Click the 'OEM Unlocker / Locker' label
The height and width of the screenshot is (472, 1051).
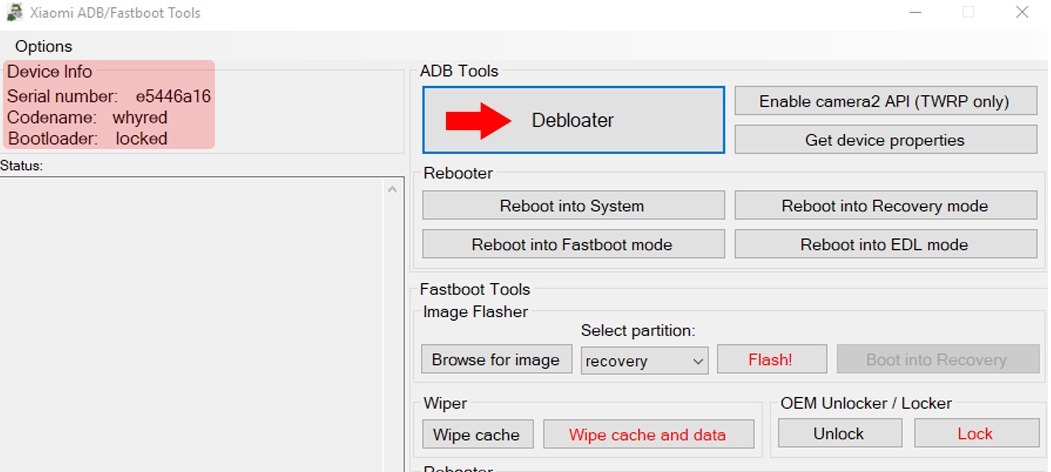[866, 404]
